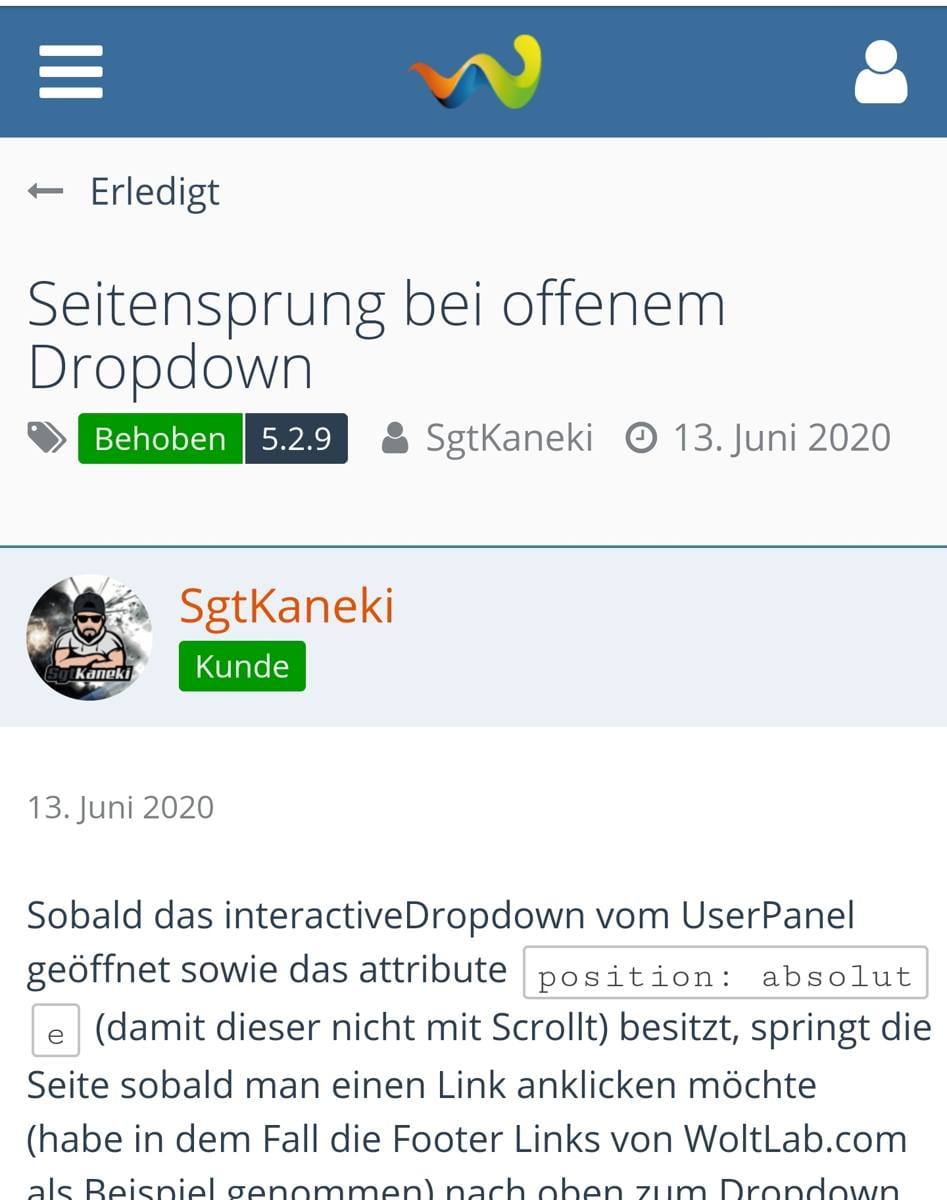The height and width of the screenshot is (1200, 947).
Task: Click the thread title Seitensprung bei offenem Dropdown
Action: coord(375,335)
